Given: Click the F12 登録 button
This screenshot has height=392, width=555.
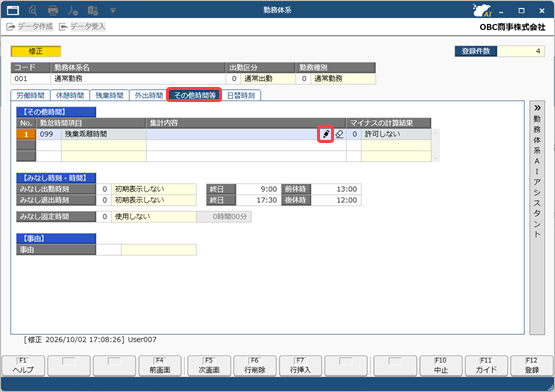Looking at the screenshot, I should [x=532, y=365].
